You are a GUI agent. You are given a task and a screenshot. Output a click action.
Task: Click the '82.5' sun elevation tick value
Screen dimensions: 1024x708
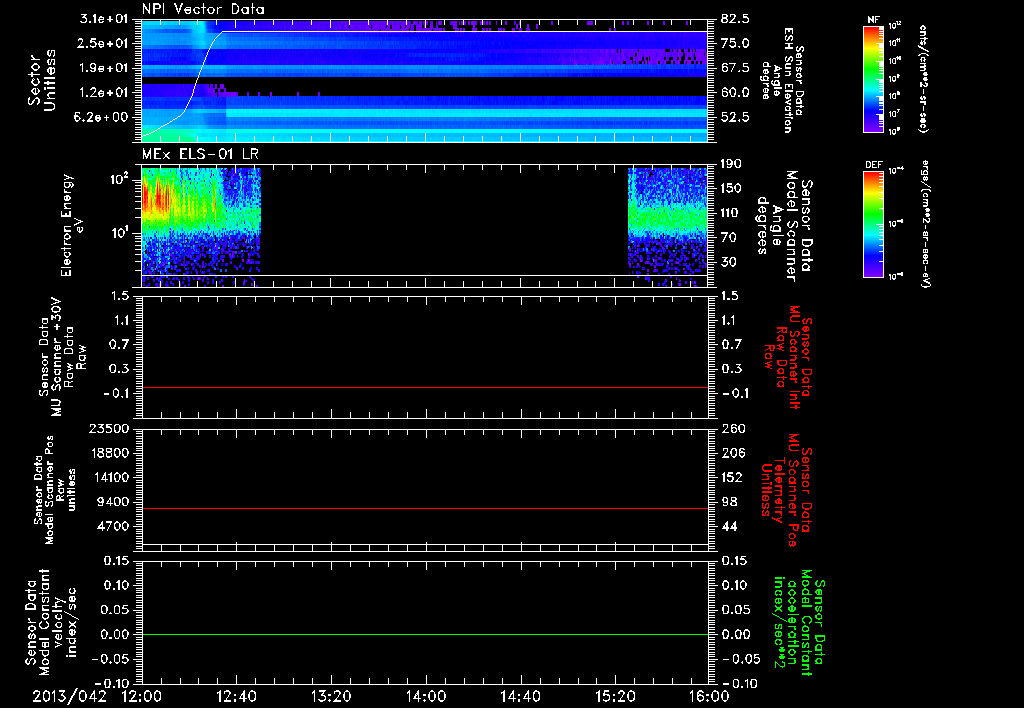click(735, 18)
